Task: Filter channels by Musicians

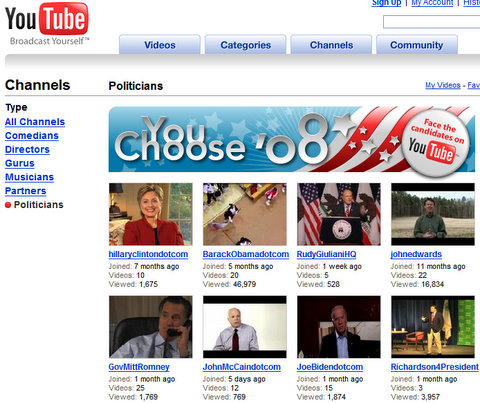Action: [x=29, y=177]
